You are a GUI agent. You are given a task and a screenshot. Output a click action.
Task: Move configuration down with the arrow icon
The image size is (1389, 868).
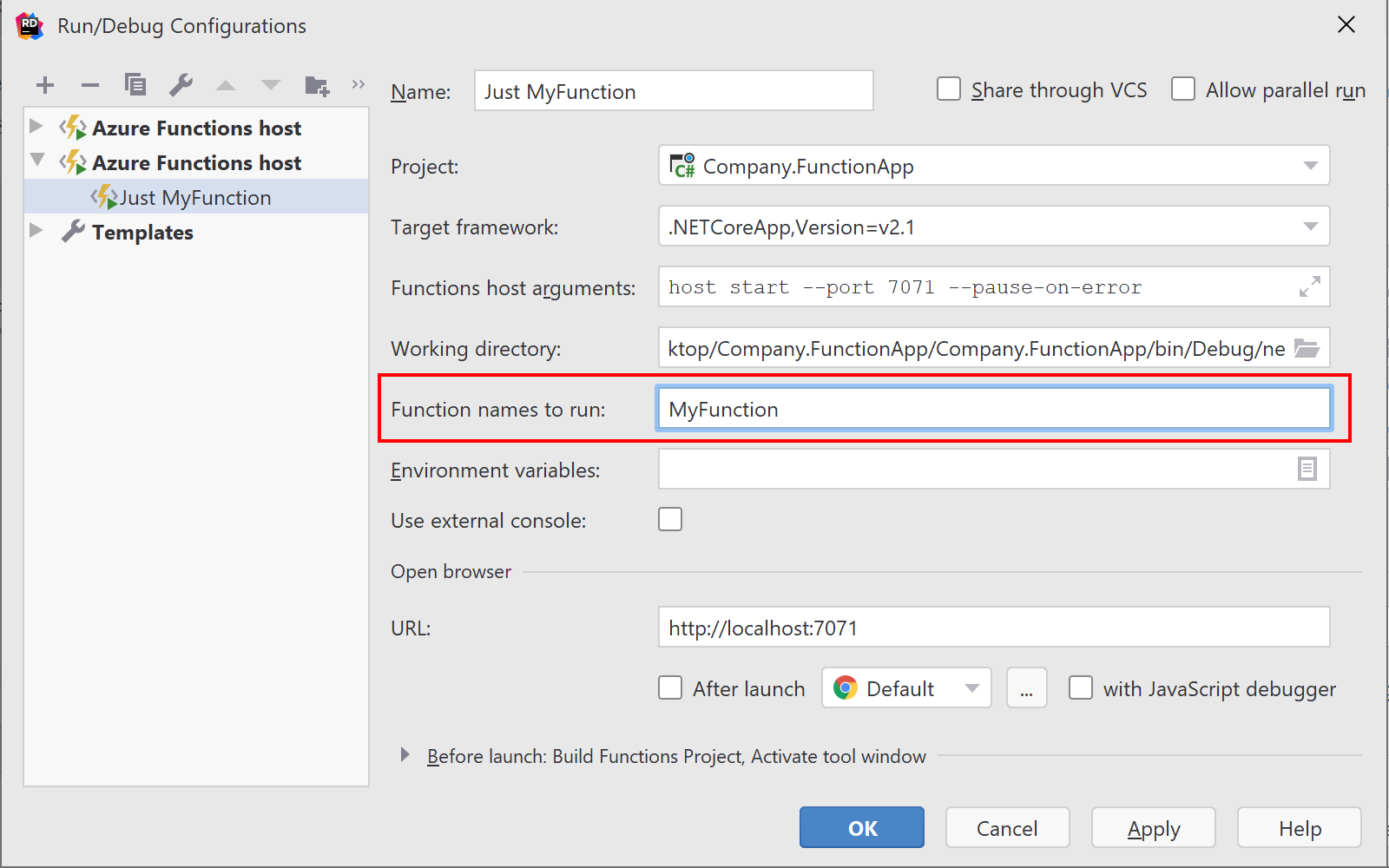point(271,85)
